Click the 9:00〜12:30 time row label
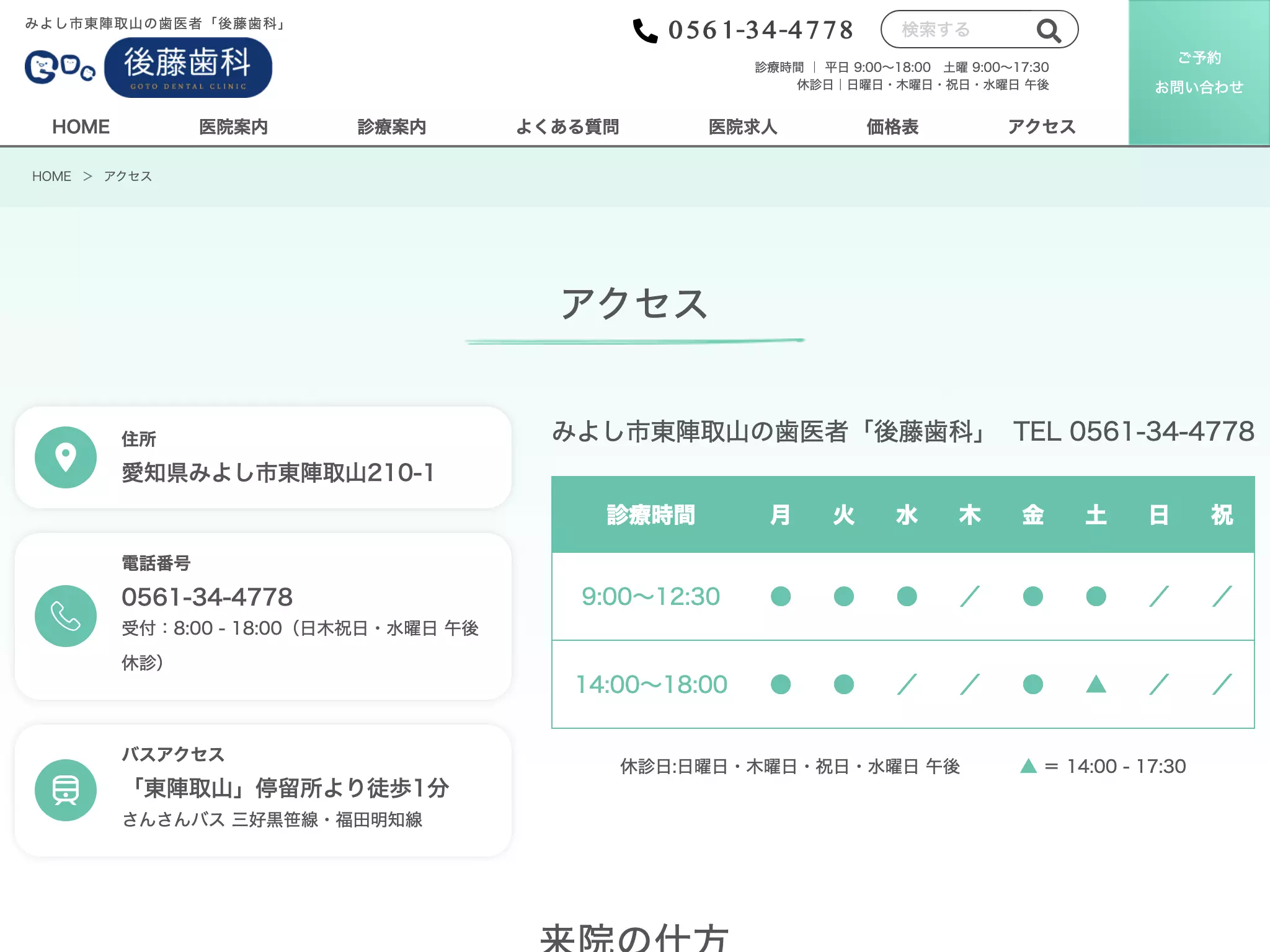The image size is (1270, 952). pos(651,596)
